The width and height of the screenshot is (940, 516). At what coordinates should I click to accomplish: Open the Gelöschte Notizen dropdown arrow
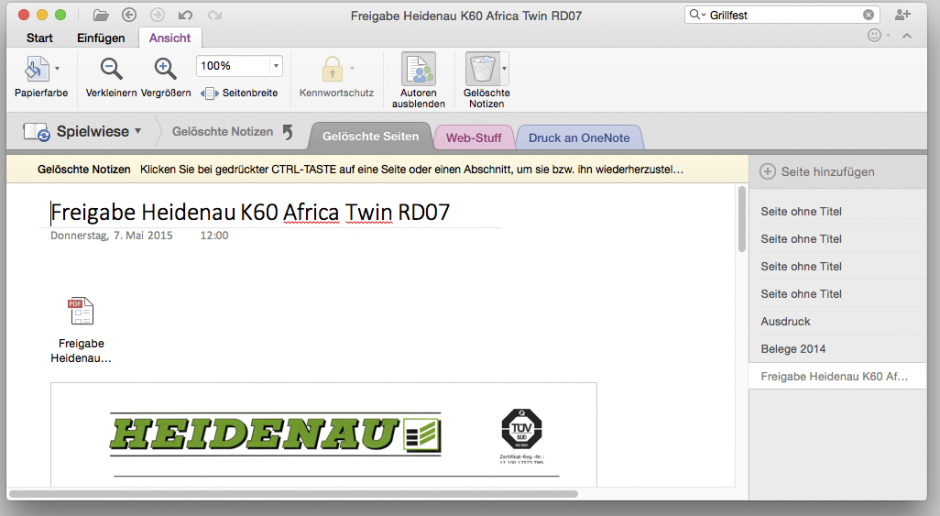[x=504, y=68]
